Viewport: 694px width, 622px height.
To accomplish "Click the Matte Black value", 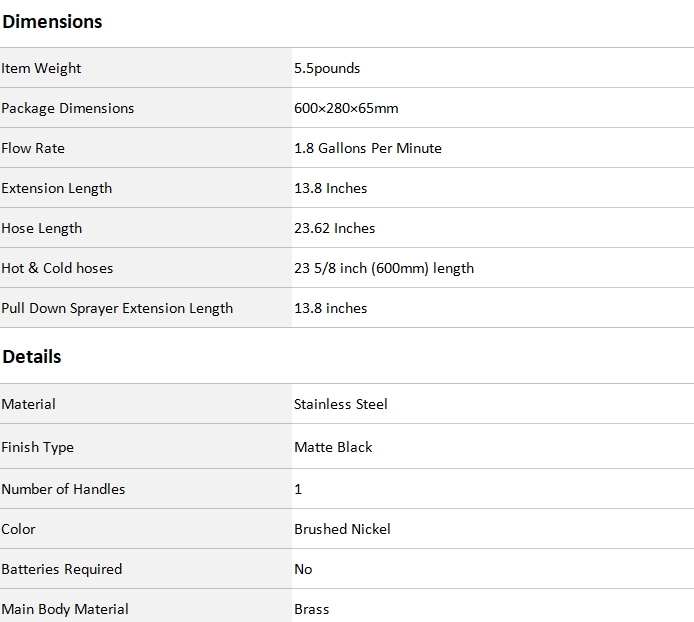I will click(x=333, y=447).
